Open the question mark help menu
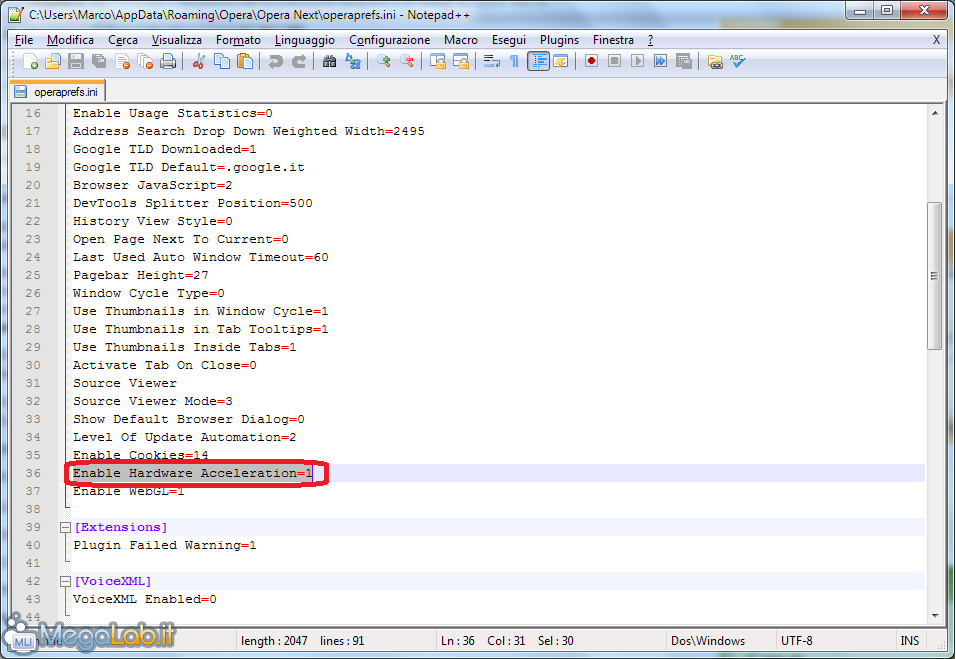 tap(651, 40)
